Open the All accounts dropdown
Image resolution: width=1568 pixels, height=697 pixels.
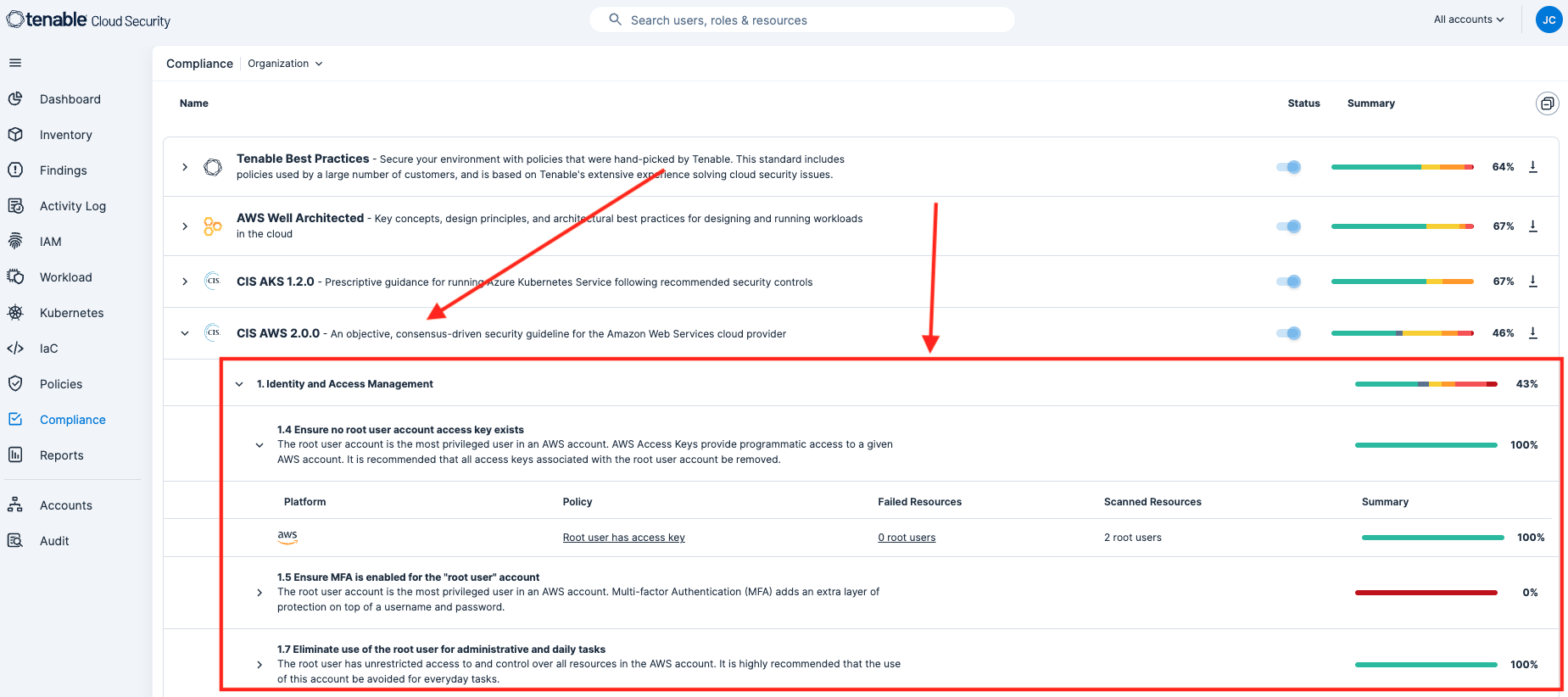click(x=1469, y=20)
